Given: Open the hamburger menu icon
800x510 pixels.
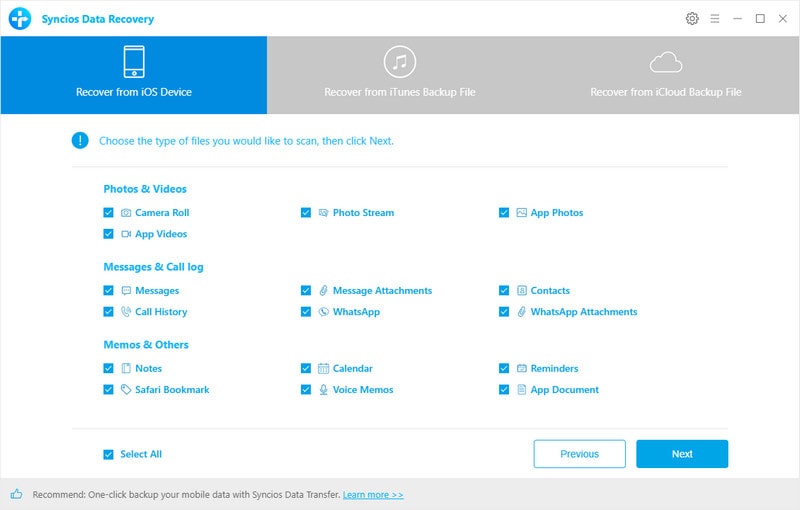Looking at the screenshot, I should 715,19.
